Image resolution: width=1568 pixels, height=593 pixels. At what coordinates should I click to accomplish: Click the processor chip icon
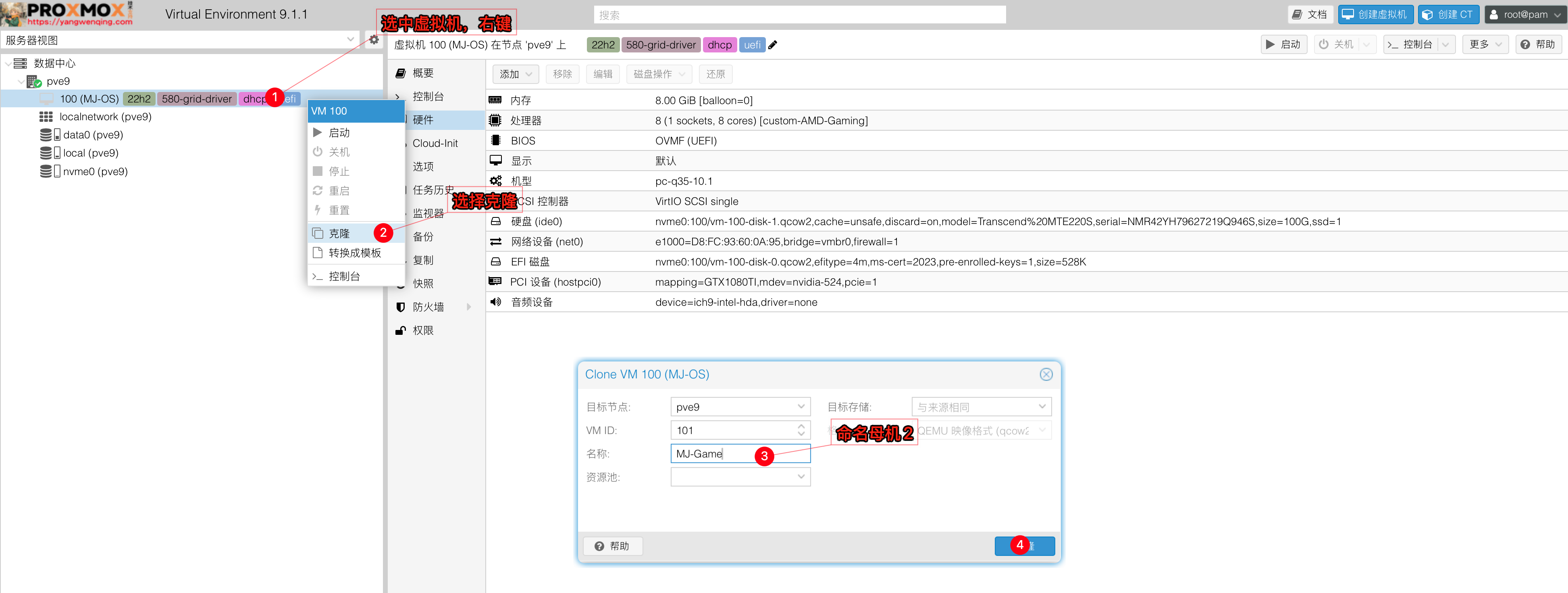(495, 121)
